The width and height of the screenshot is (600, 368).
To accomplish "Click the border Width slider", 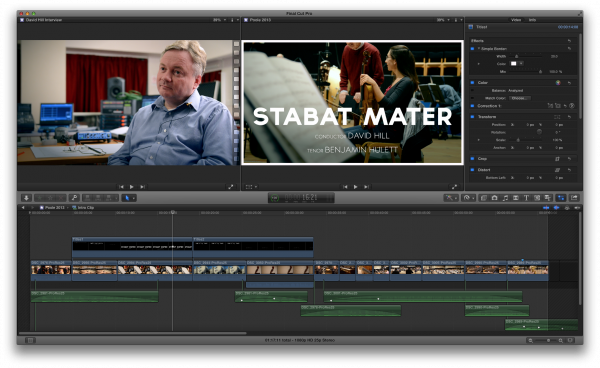I will tap(525, 56).
